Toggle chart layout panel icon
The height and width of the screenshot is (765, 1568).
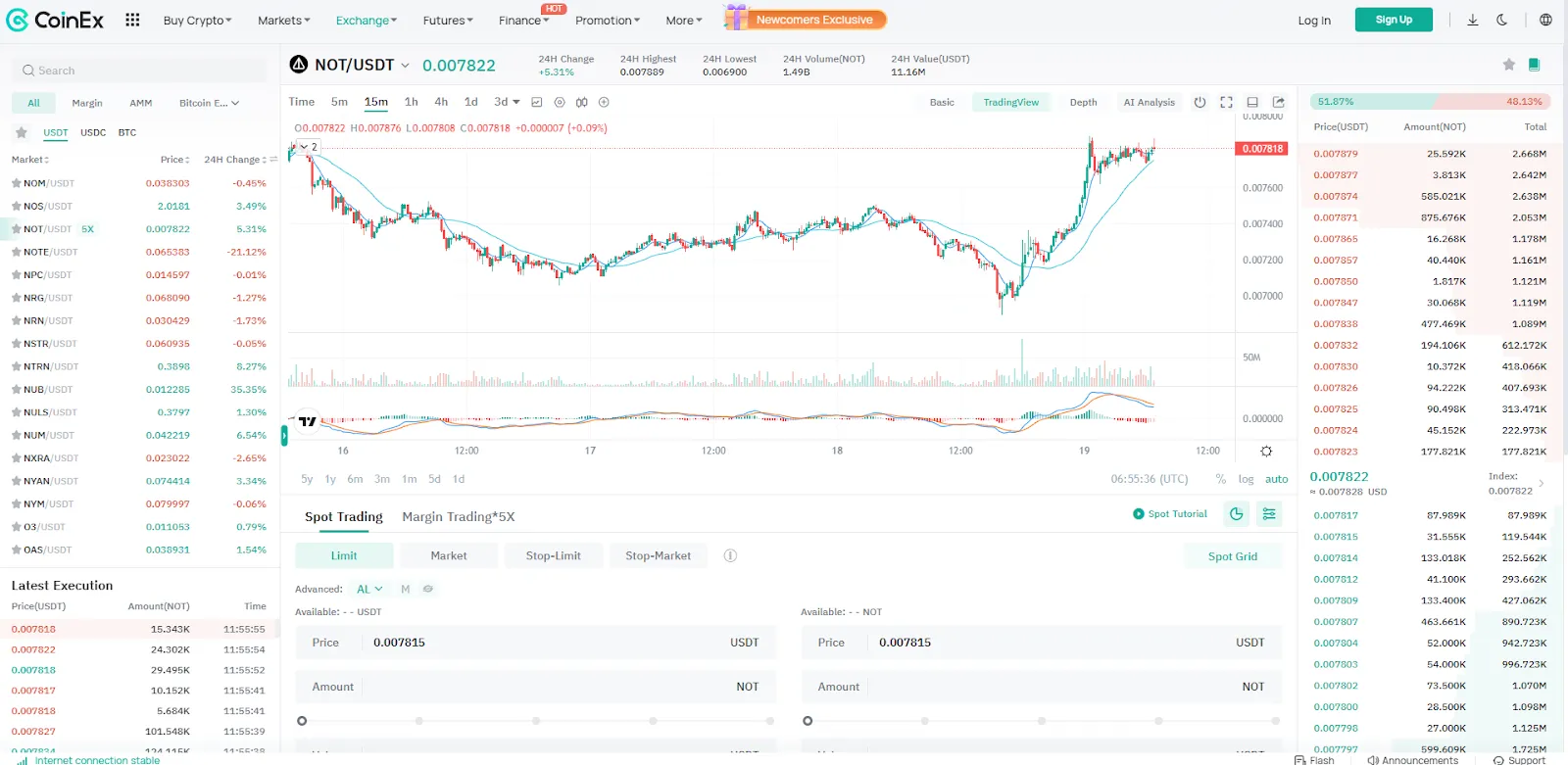click(x=1252, y=102)
